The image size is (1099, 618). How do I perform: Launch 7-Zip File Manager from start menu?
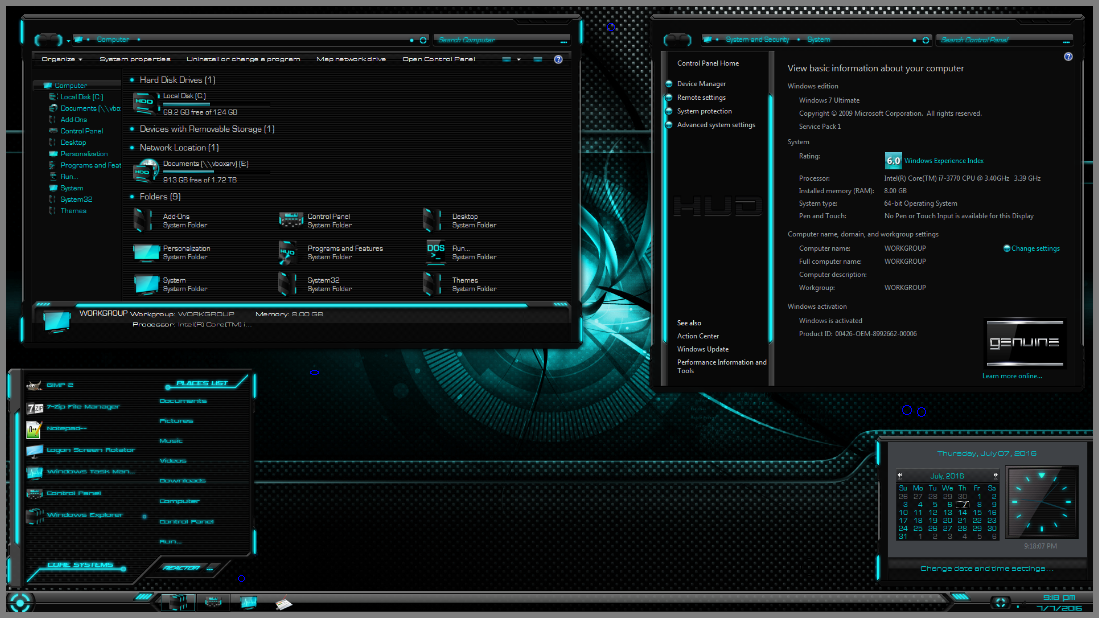pos(73,406)
